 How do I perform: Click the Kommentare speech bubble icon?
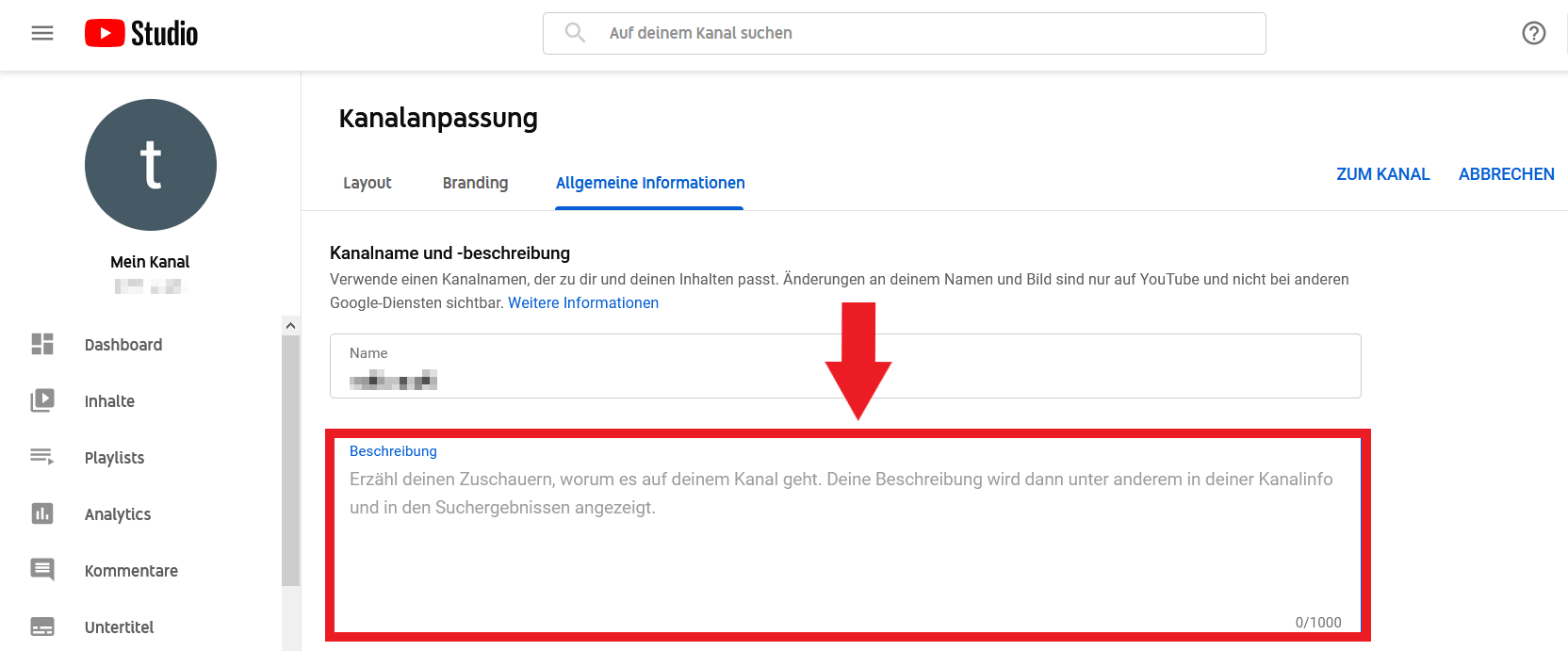[x=42, y=570]
